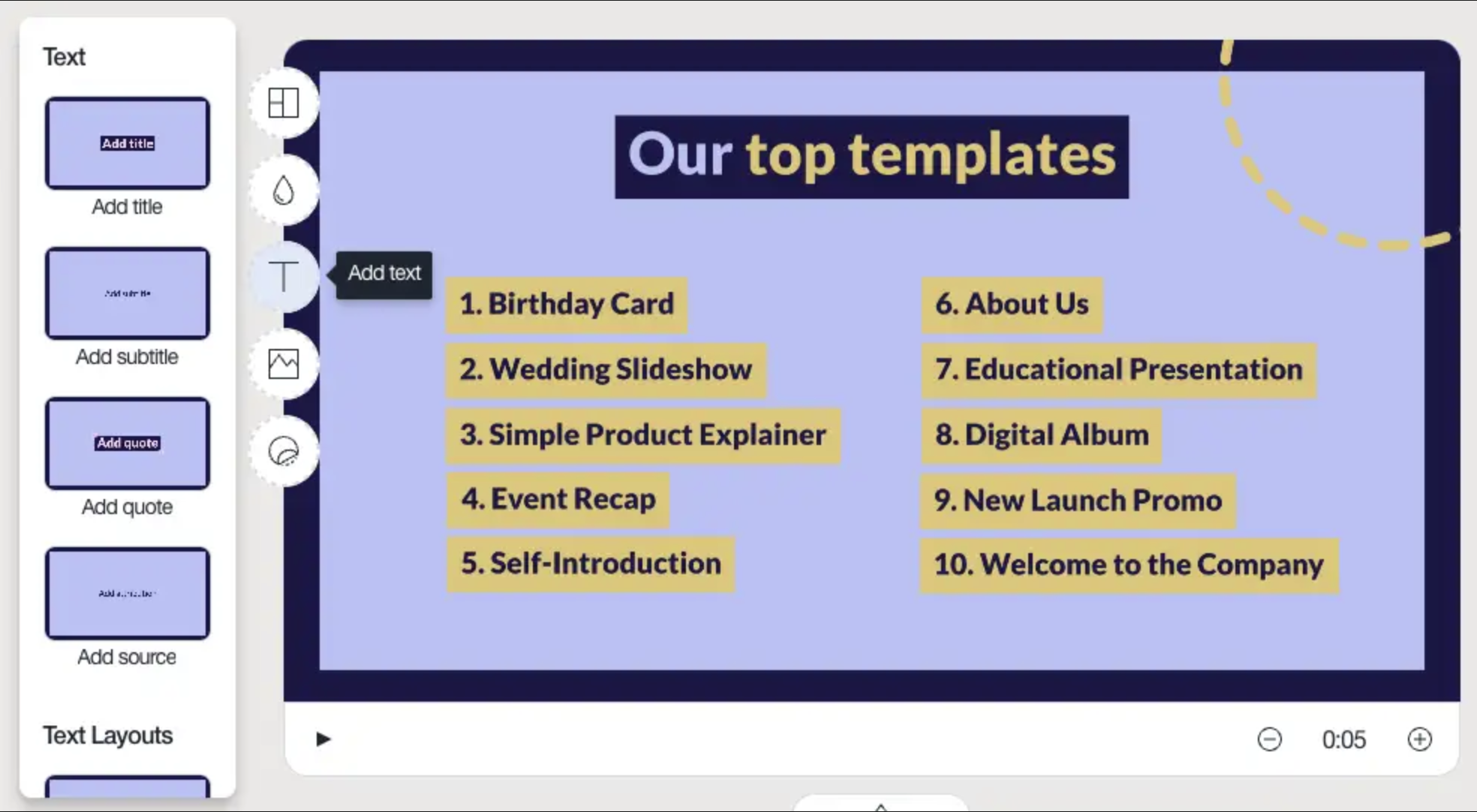
Task: Select the 2. Wedding Slideshow item
Action: click(606, 370)
